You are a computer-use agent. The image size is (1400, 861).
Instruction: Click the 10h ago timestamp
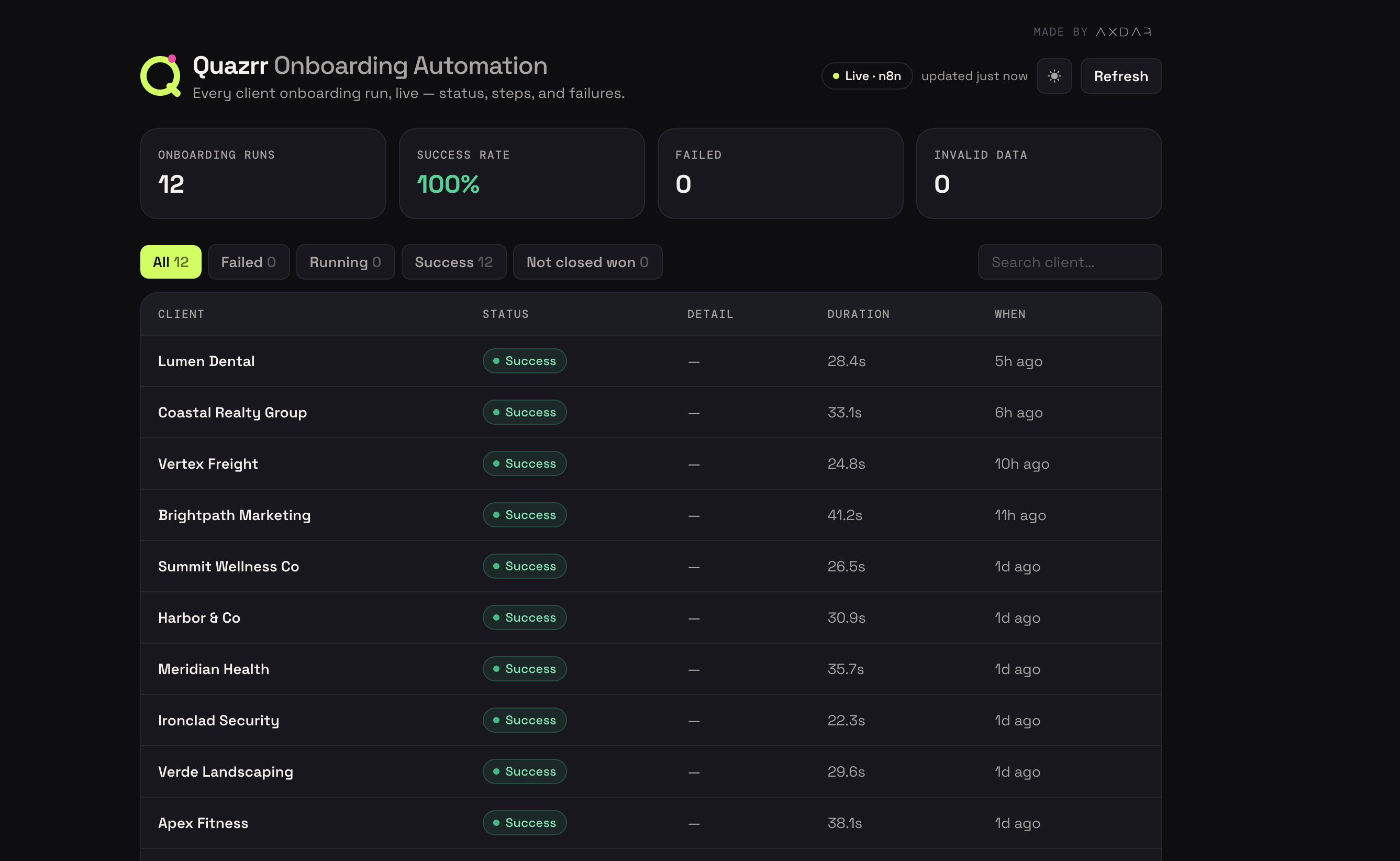point(1022,463)
